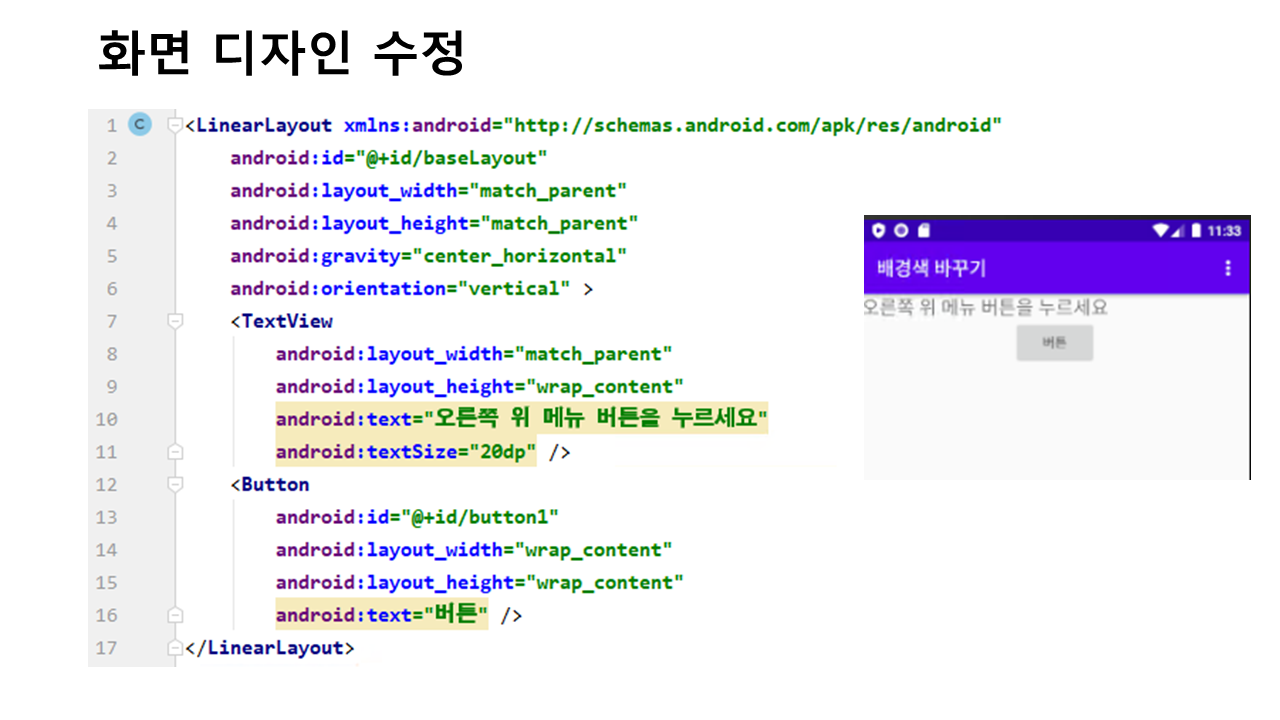
Task: Click the highlighted textSize="20dp" attribute
Action: coord(406,452)
